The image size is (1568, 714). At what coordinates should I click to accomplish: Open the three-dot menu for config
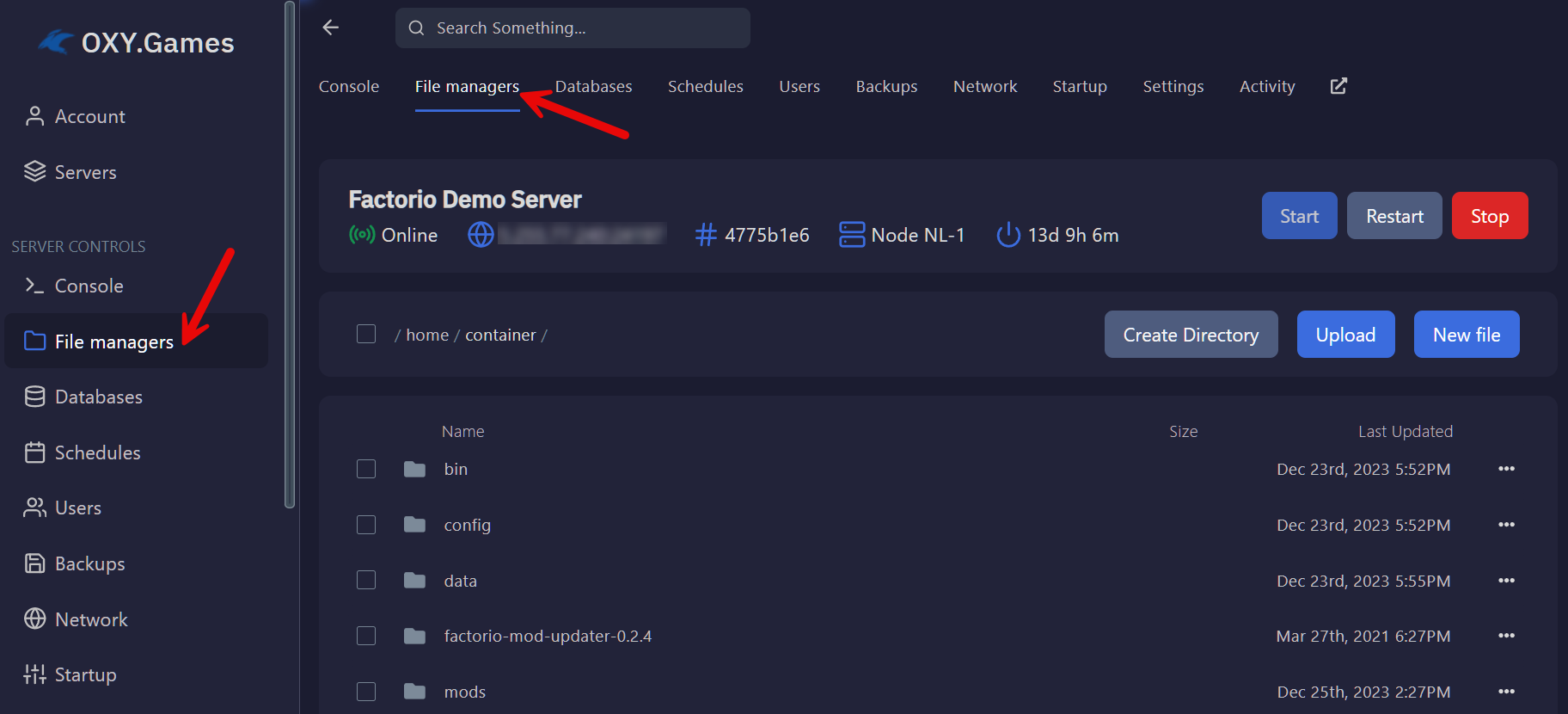click(1506, 525)
